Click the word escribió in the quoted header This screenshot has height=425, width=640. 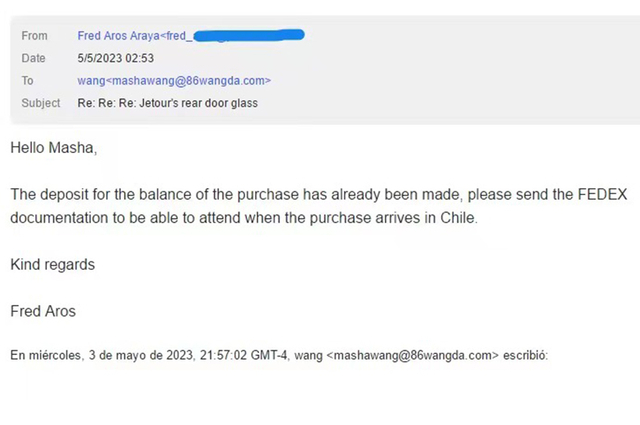coord(525,355)
